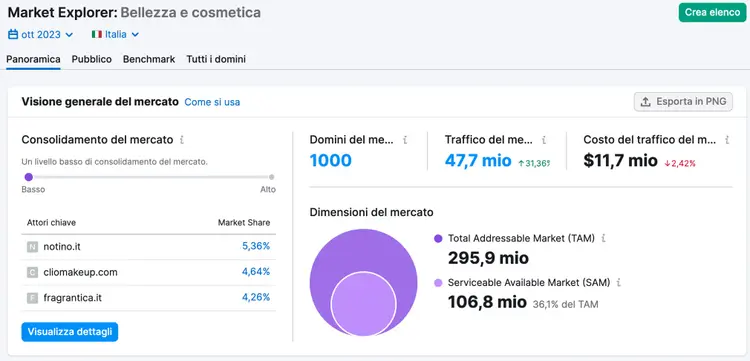
Task: Open info icon beside Costo del traffico
Action: 727,140
